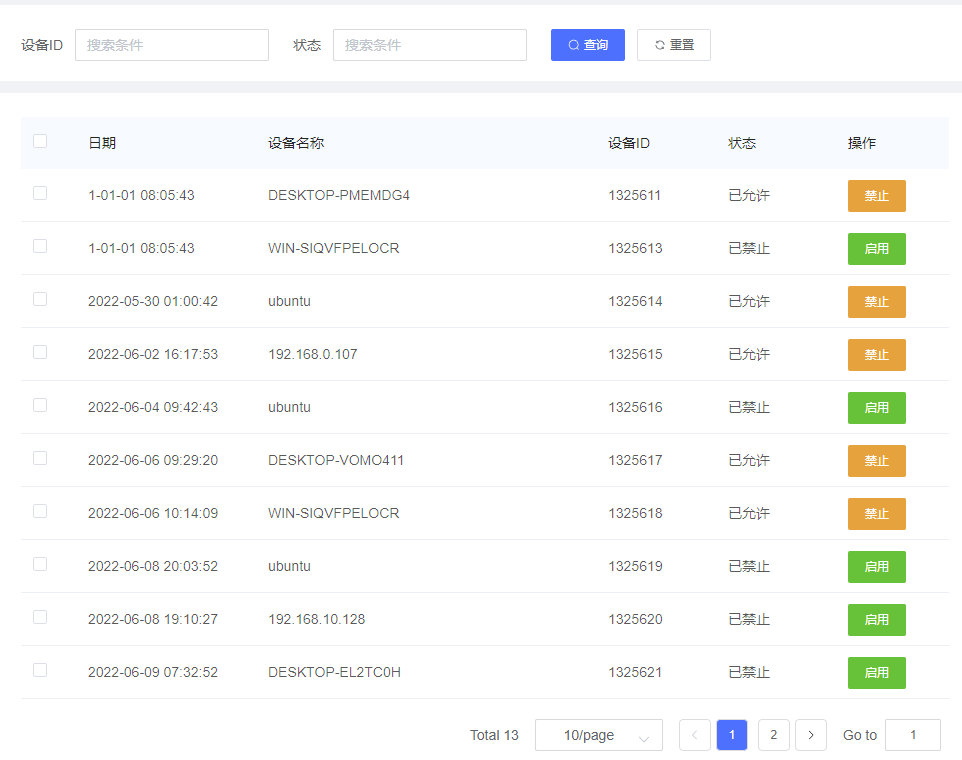
Task: Click 启用 for device 1325613
Action: [x=877, y=248]
